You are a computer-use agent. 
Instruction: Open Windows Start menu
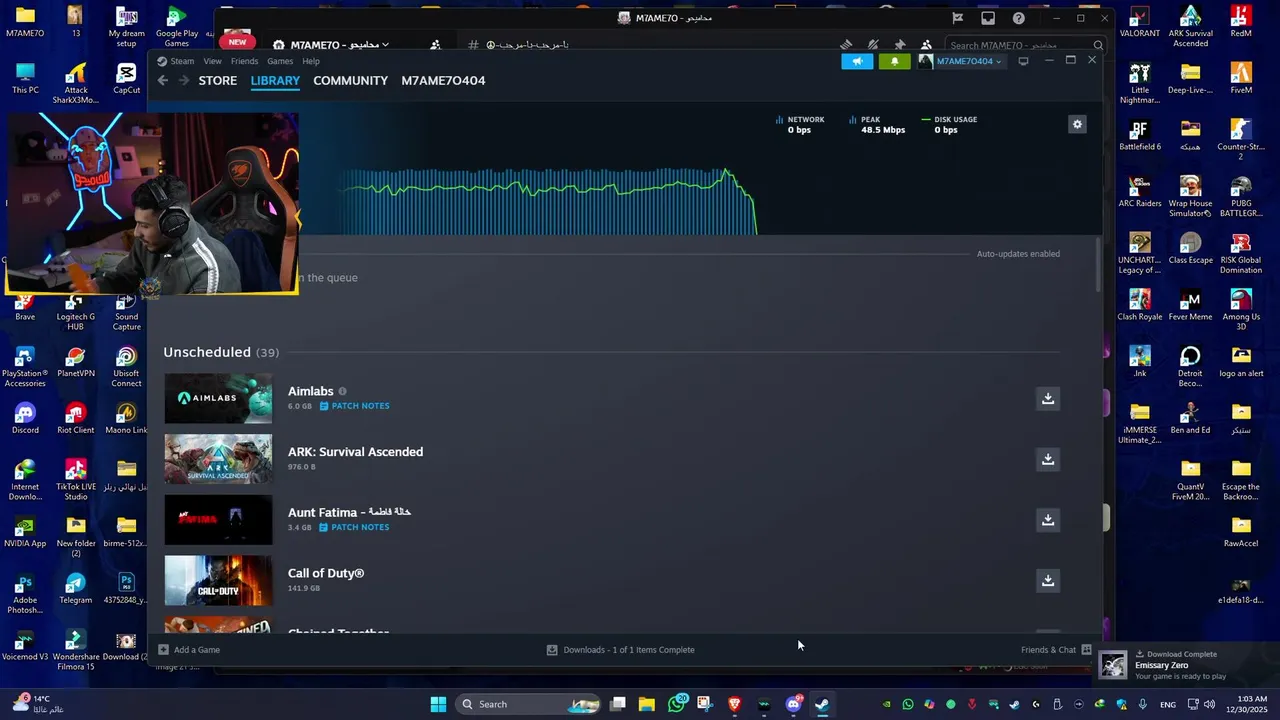[438, 704]
